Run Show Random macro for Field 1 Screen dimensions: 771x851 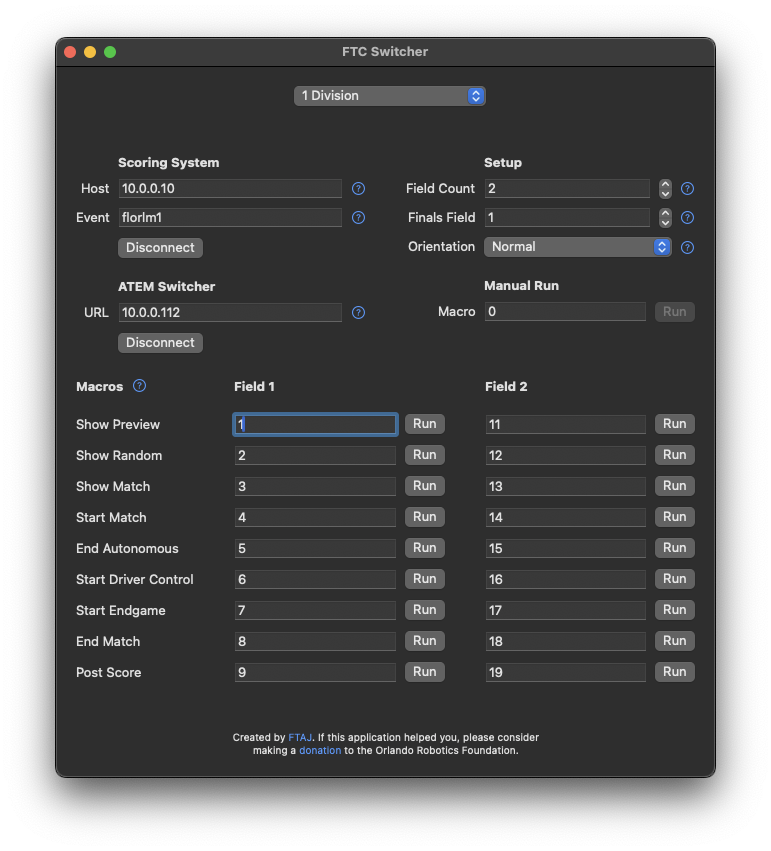click(424, 455)
